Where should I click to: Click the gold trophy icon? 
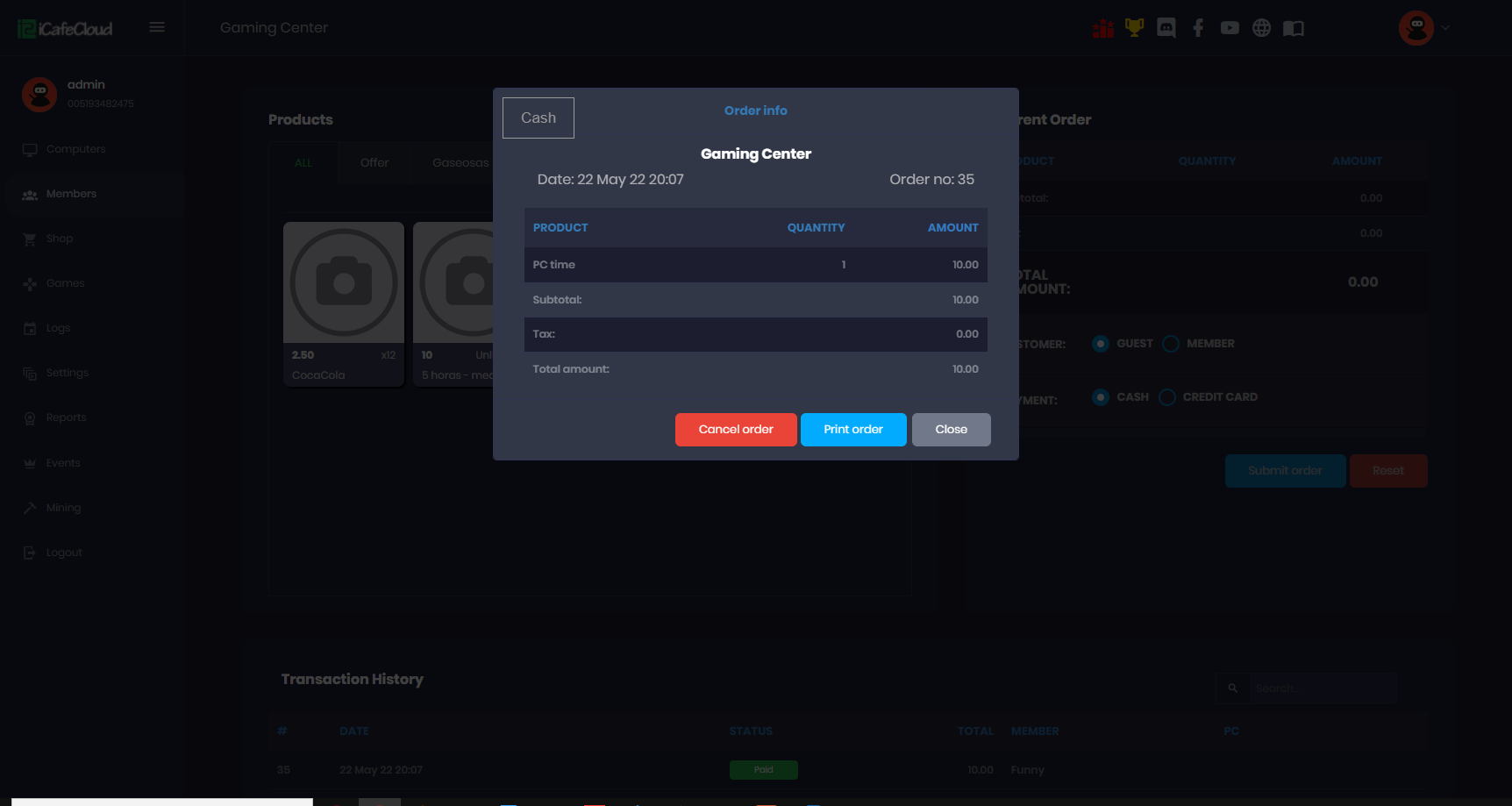pyautogui.click(x=1134, y=28)
